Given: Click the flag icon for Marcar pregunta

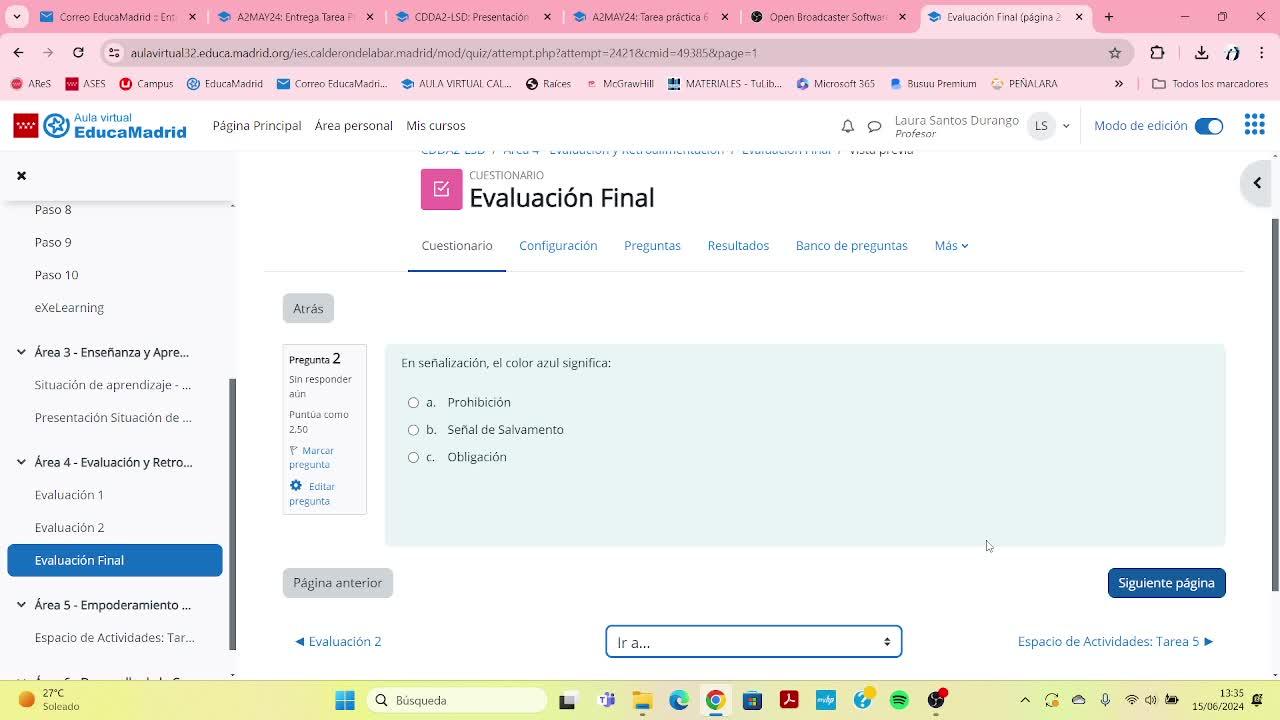Looking at the screenshot, I should tap(294, 451).
